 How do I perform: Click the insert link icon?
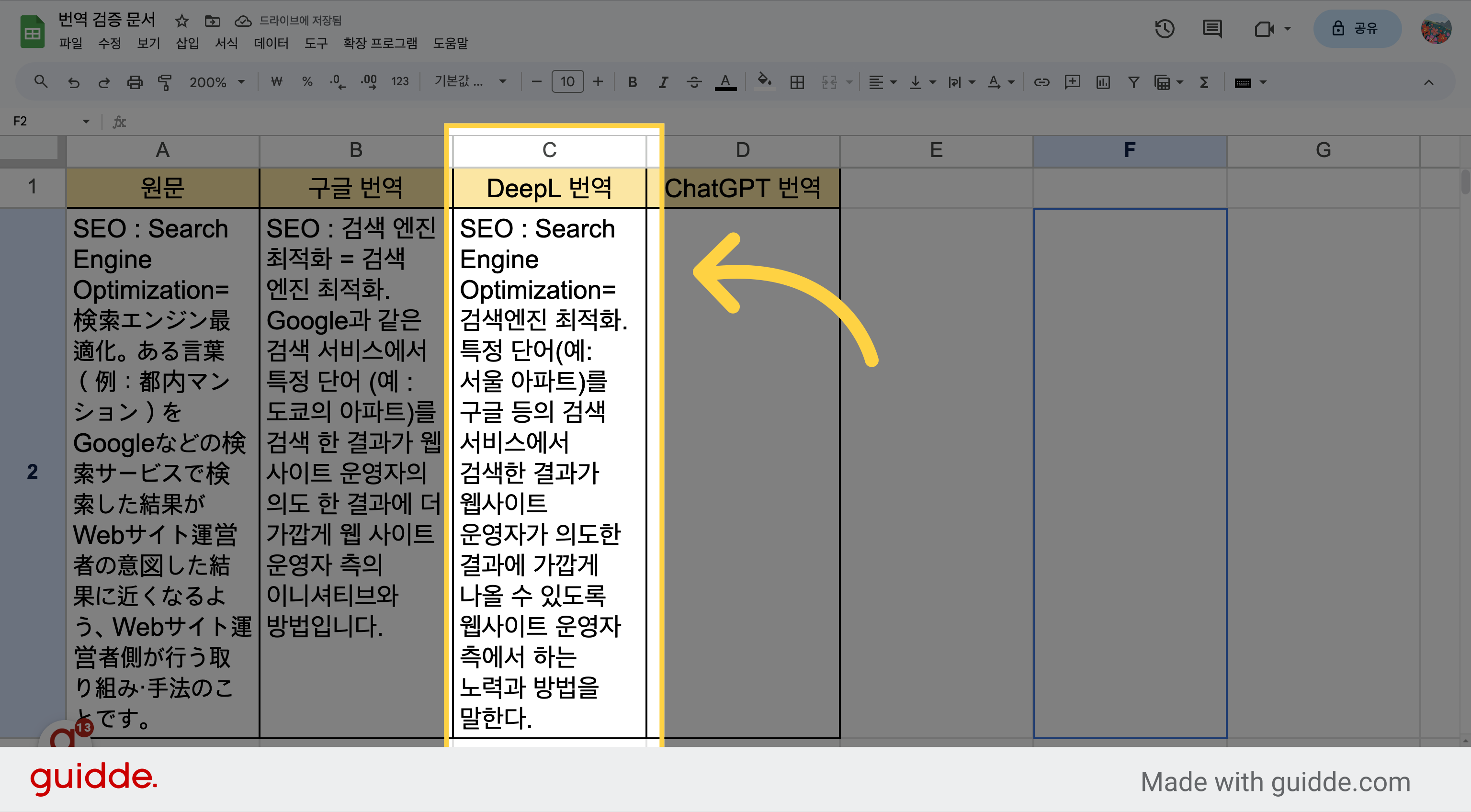tap(1041, 82)
